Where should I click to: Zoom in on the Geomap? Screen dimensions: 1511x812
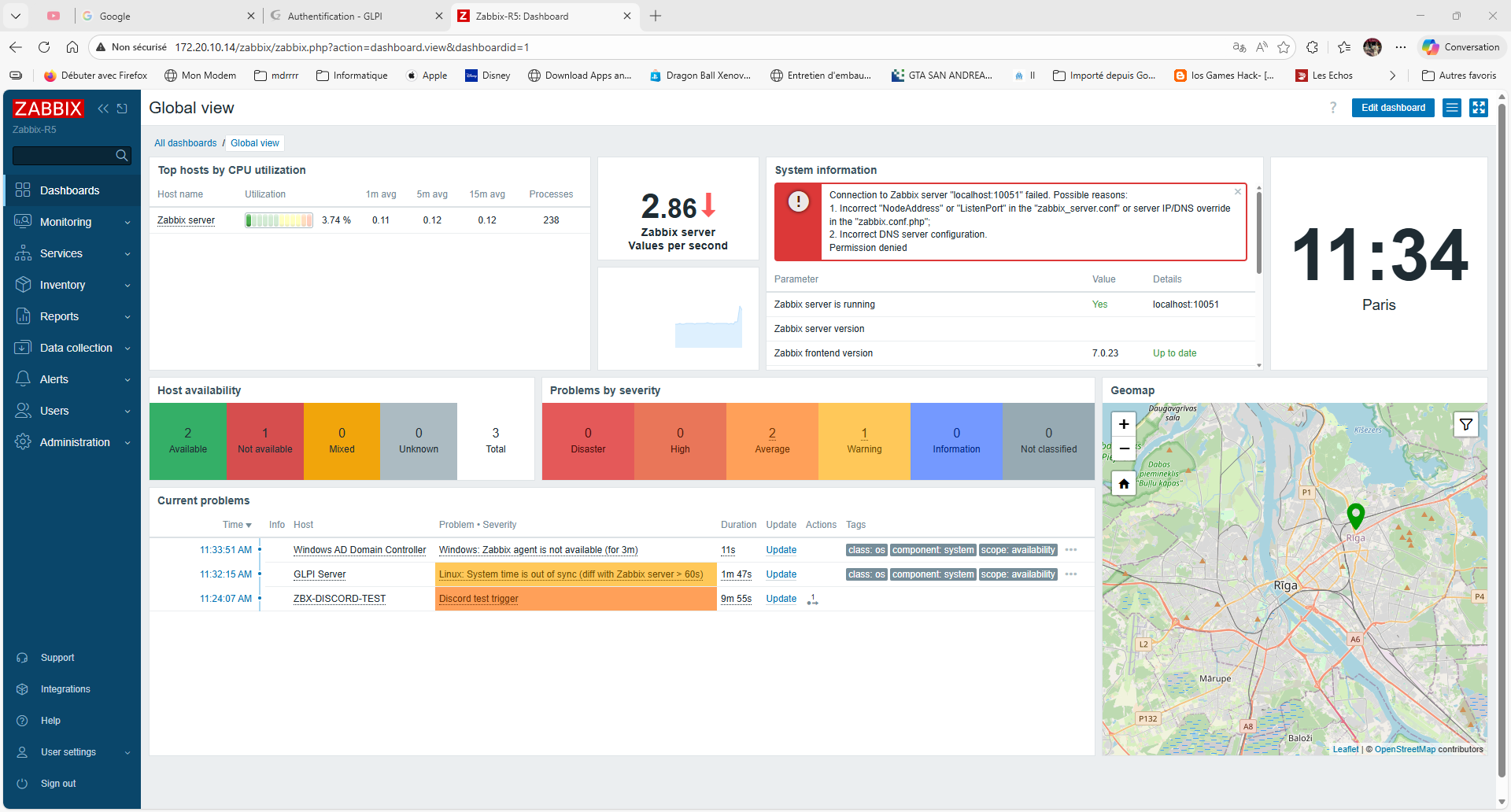[x=1123, y=423]
